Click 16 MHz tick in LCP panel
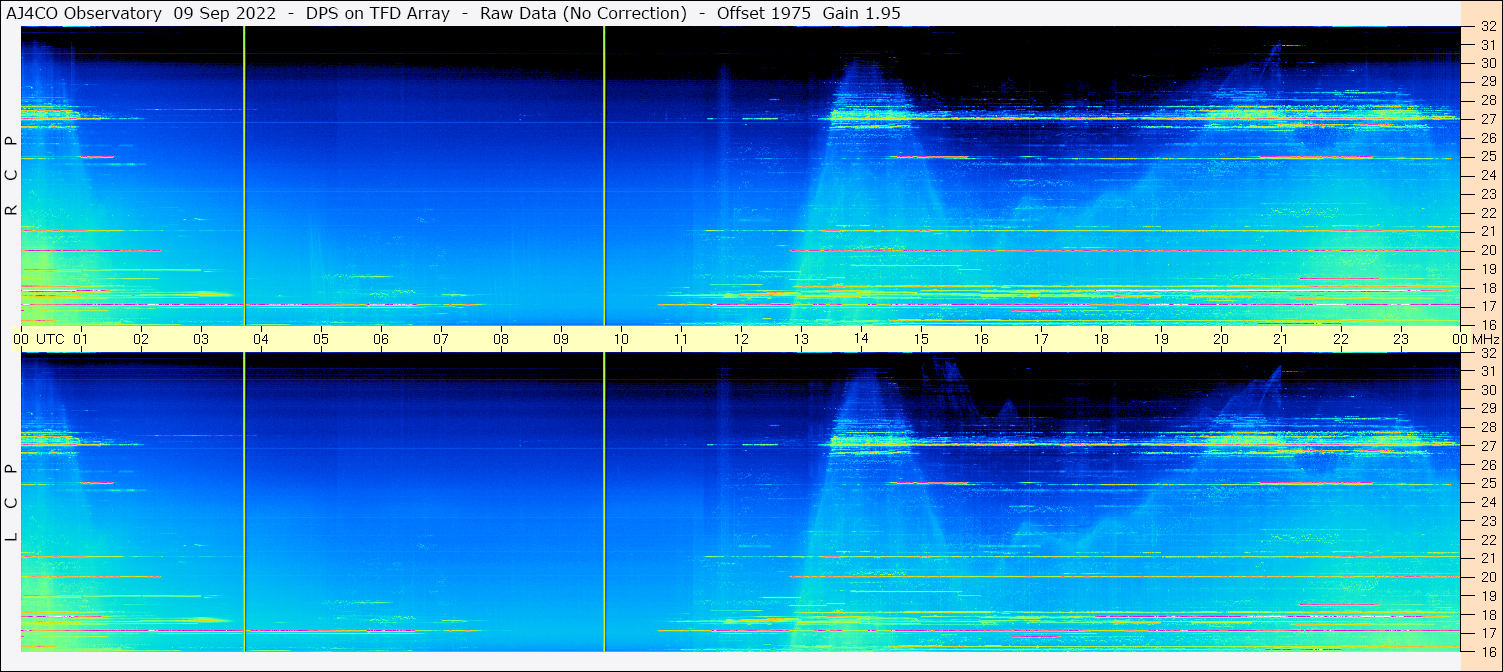The height and width of the screenshot is (672, 1503). click(1488, 651)
